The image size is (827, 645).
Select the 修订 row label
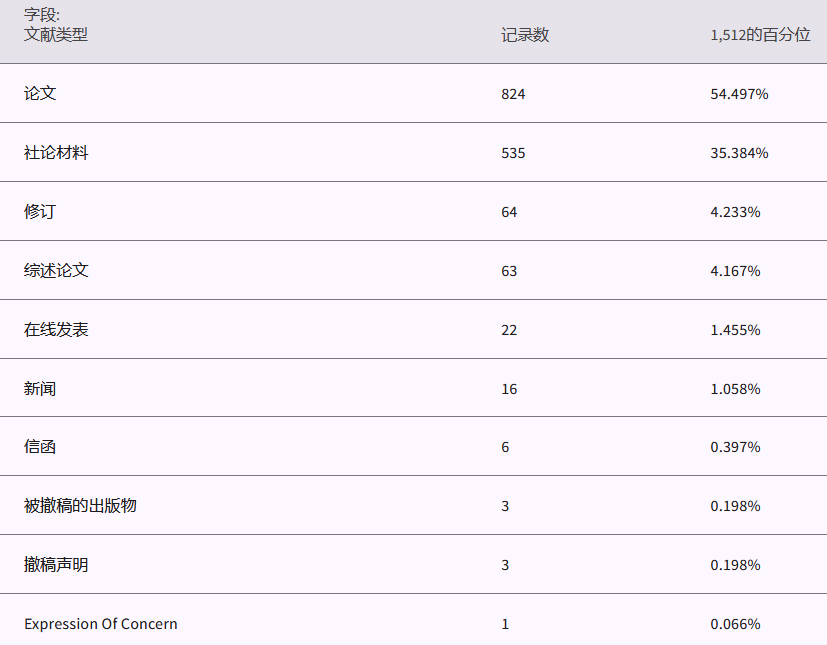pos(40,212)
